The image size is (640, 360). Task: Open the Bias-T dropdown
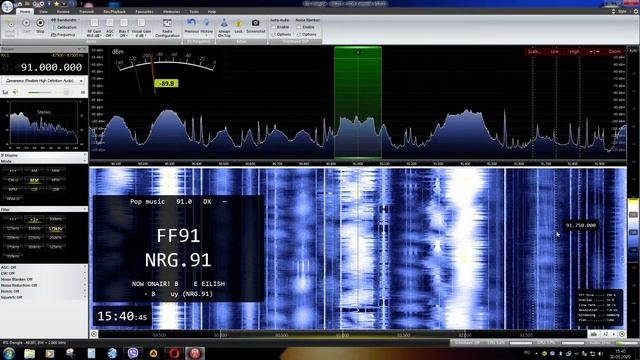pyautogui.click(x=124, y=28)
